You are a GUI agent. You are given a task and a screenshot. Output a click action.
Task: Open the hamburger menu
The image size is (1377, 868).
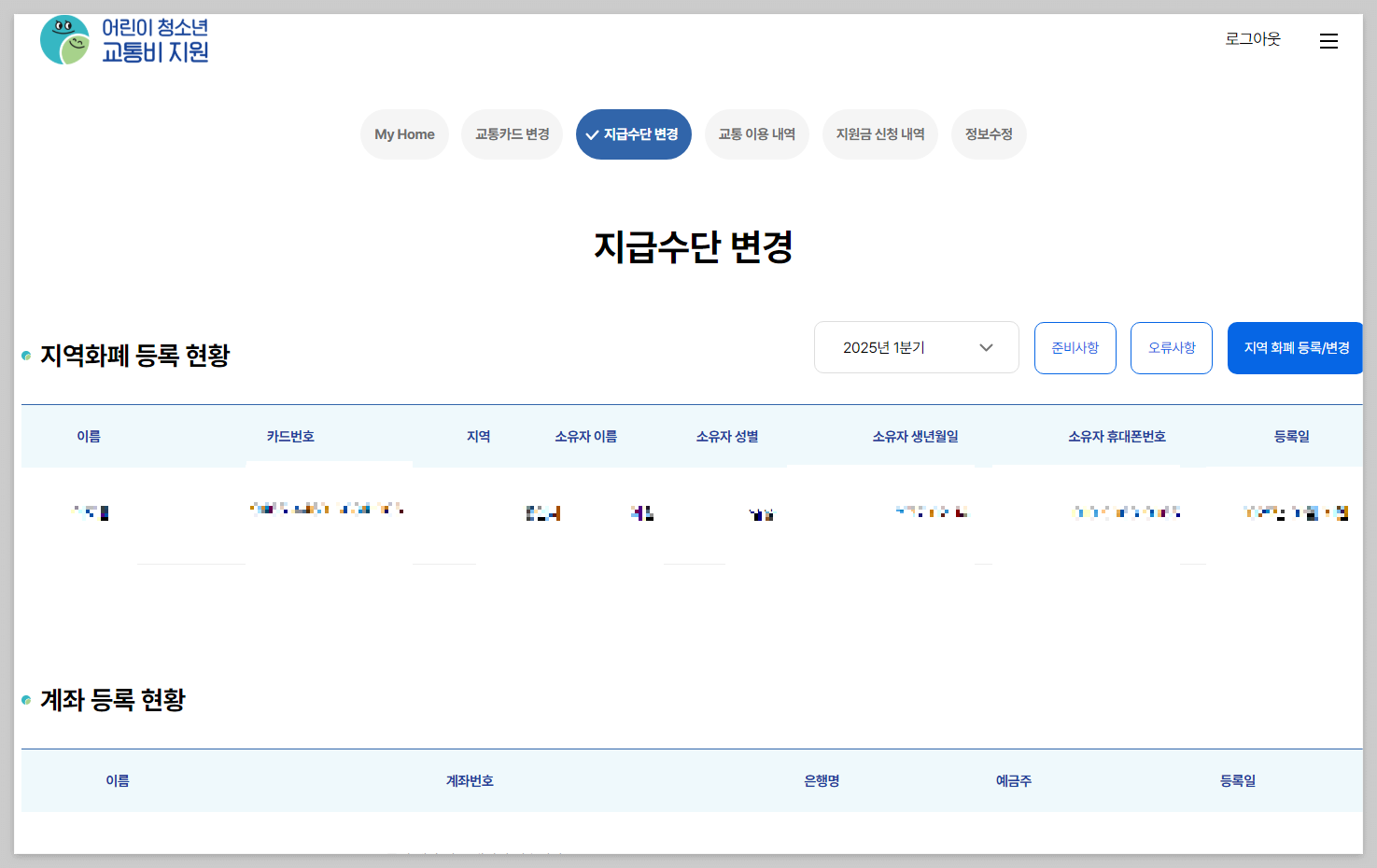1328,41
